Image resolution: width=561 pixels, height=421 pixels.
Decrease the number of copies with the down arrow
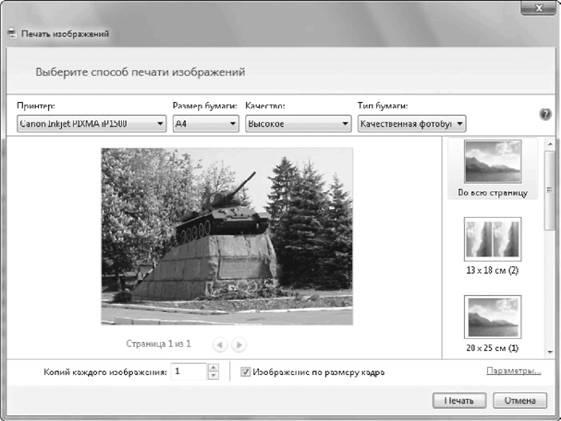[x=213, y=376]
